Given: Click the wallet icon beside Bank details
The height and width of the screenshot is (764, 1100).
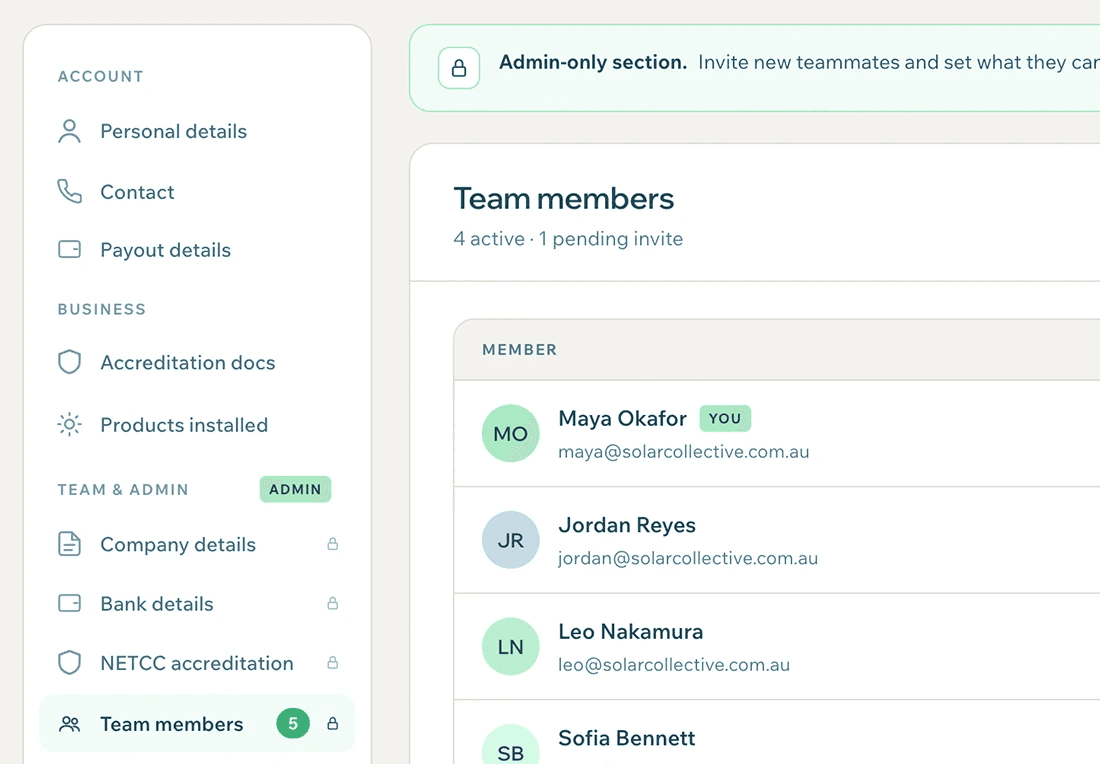Looking at the screenshot, I should [x=69, y=603].
